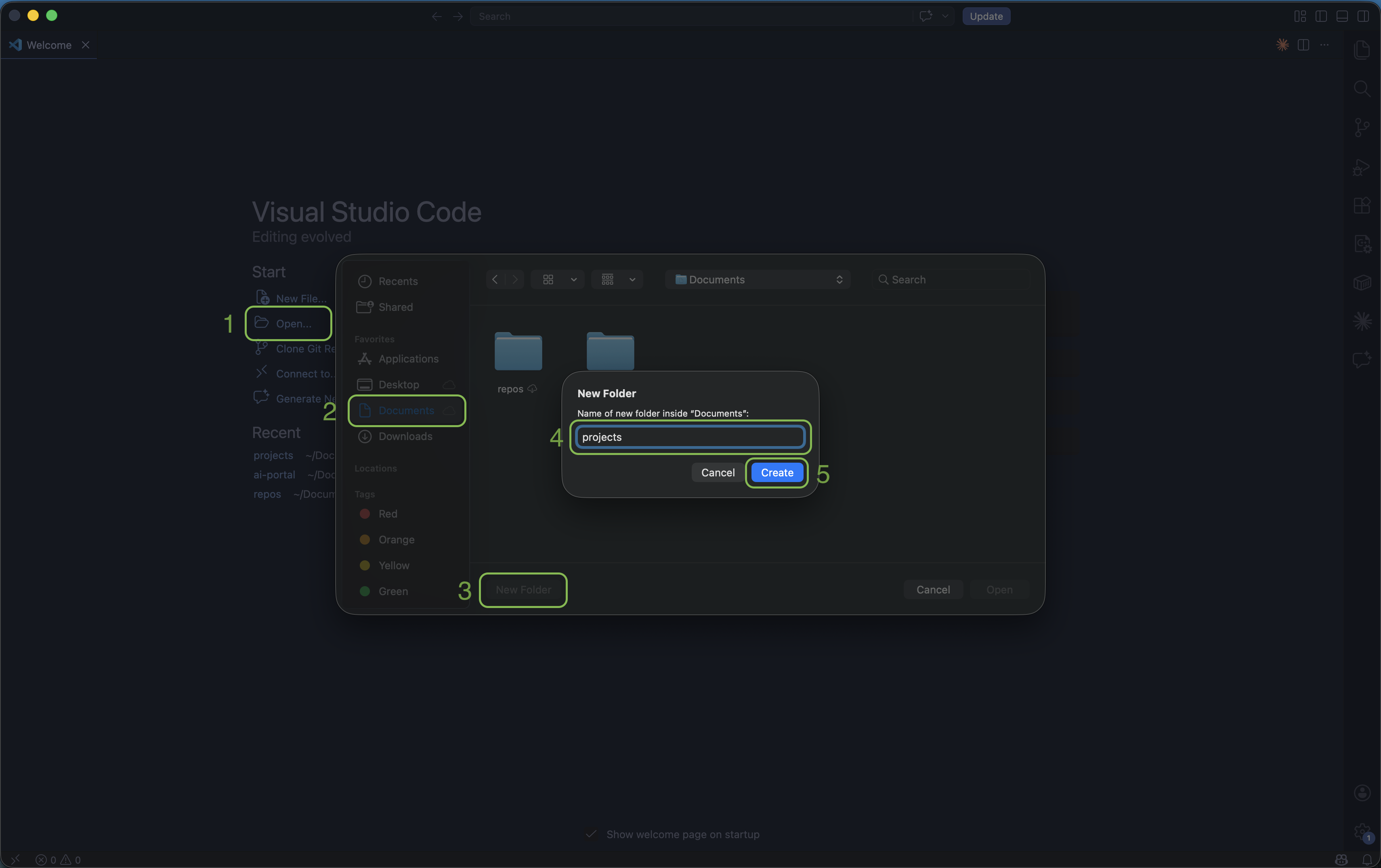Click the Update button in title bar
The image size is (1381, 868).
pos(986,16)
